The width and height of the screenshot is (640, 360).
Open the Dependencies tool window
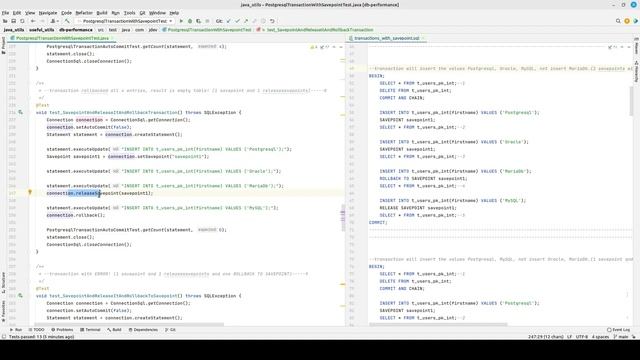point(143,329)
